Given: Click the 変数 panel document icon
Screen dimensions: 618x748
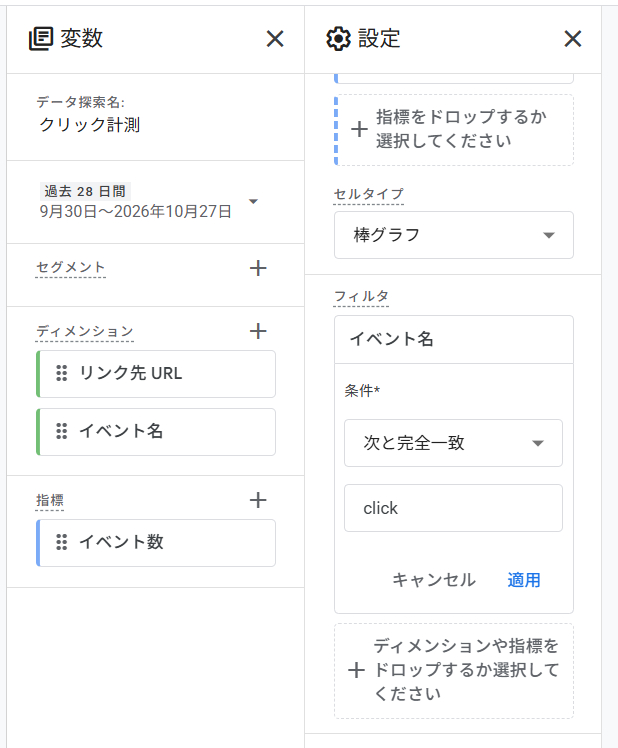Looking at the screenshot, I should point(41,39).
